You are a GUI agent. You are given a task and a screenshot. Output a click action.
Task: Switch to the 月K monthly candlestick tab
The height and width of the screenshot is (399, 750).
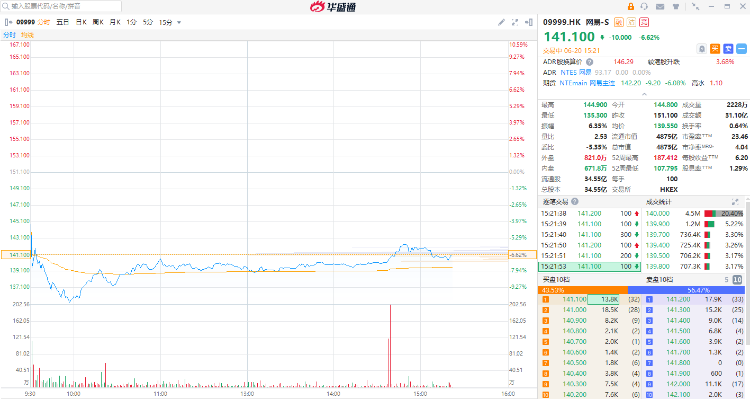[x=115, y=22]
